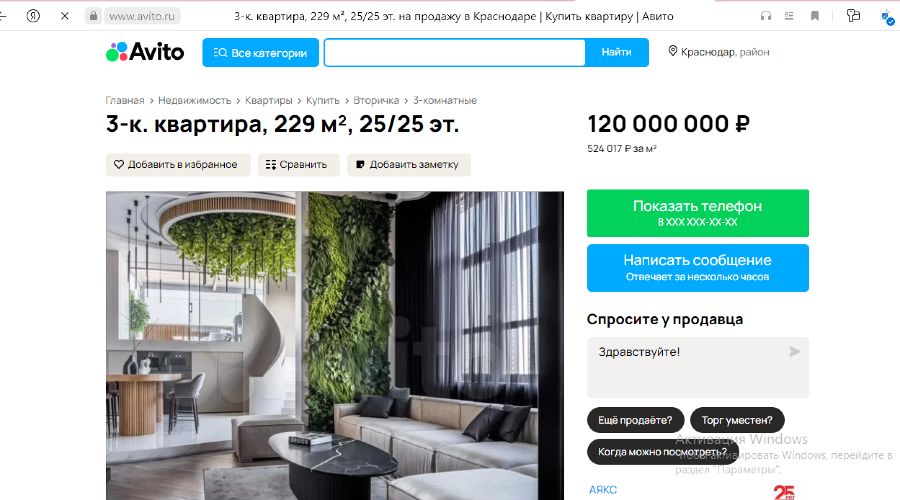Open the Все категории menu
The image size is (900, 500).
261,52
